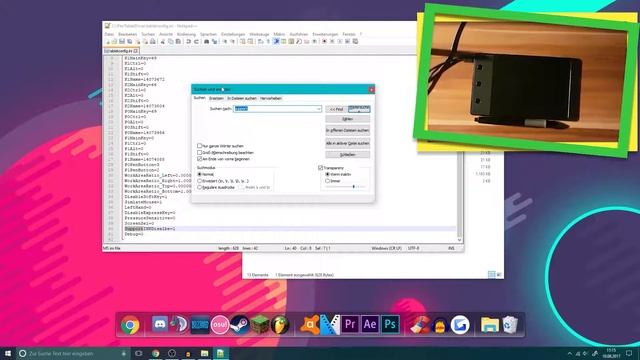Select the Erweitert search mode radio

pos(200,181)
